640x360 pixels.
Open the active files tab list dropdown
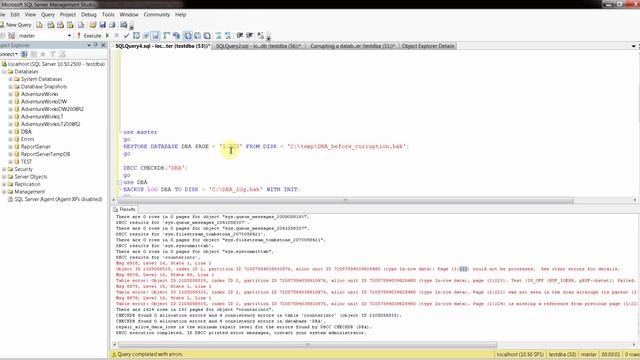[x=633, y=46]
